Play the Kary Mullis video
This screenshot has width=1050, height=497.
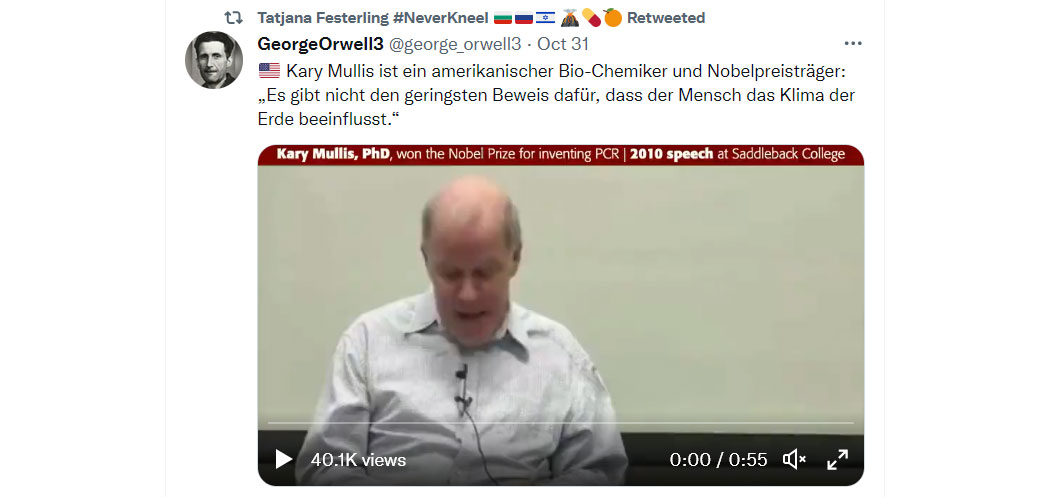(x=283, y=459)
